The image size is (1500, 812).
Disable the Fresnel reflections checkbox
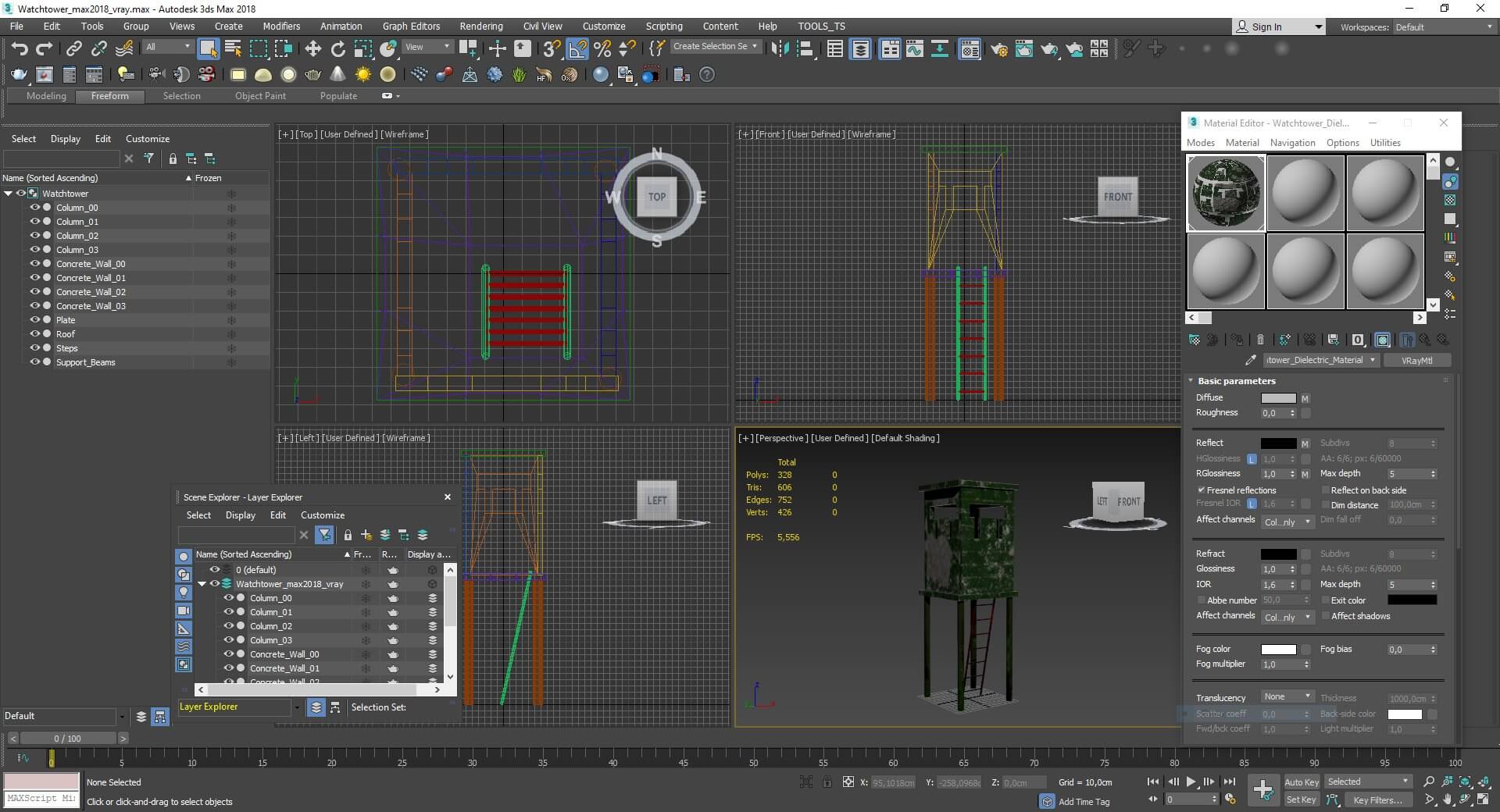point(1201,490)
